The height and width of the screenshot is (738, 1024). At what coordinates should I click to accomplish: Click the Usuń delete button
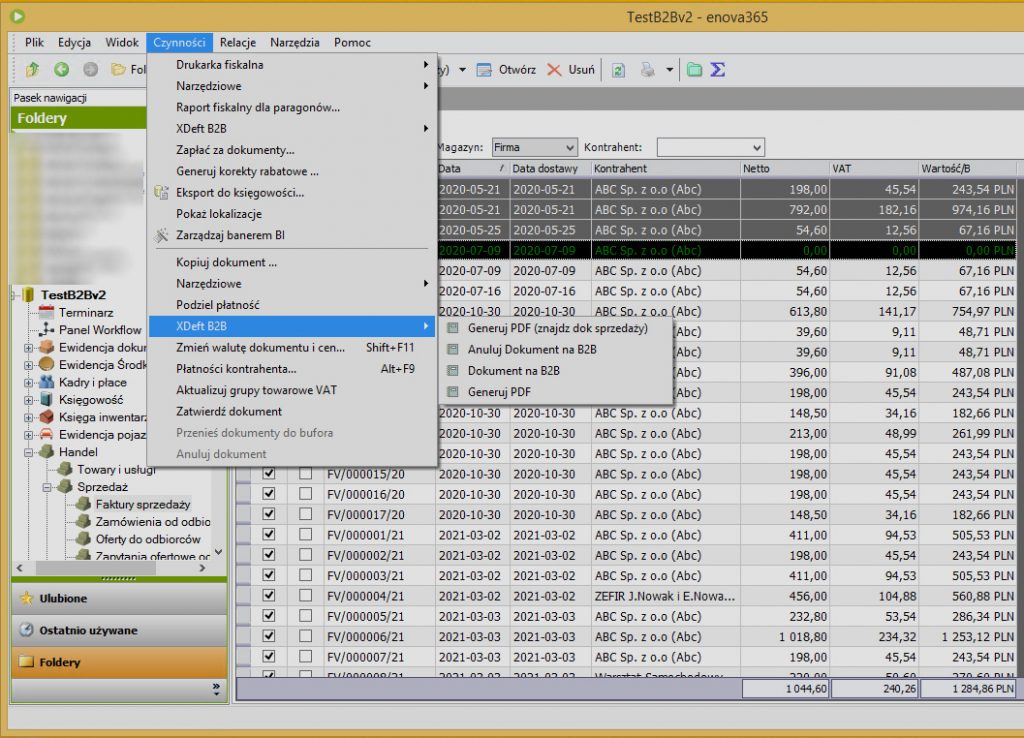click(x=571, y=70)
